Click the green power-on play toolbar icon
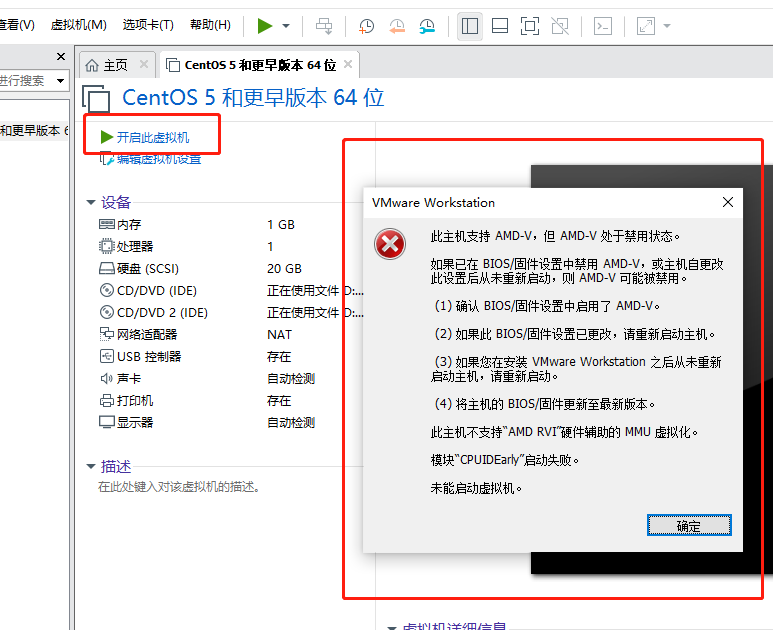Image resolution: width=773 pixels, height=630 pixels. point(265,26)
